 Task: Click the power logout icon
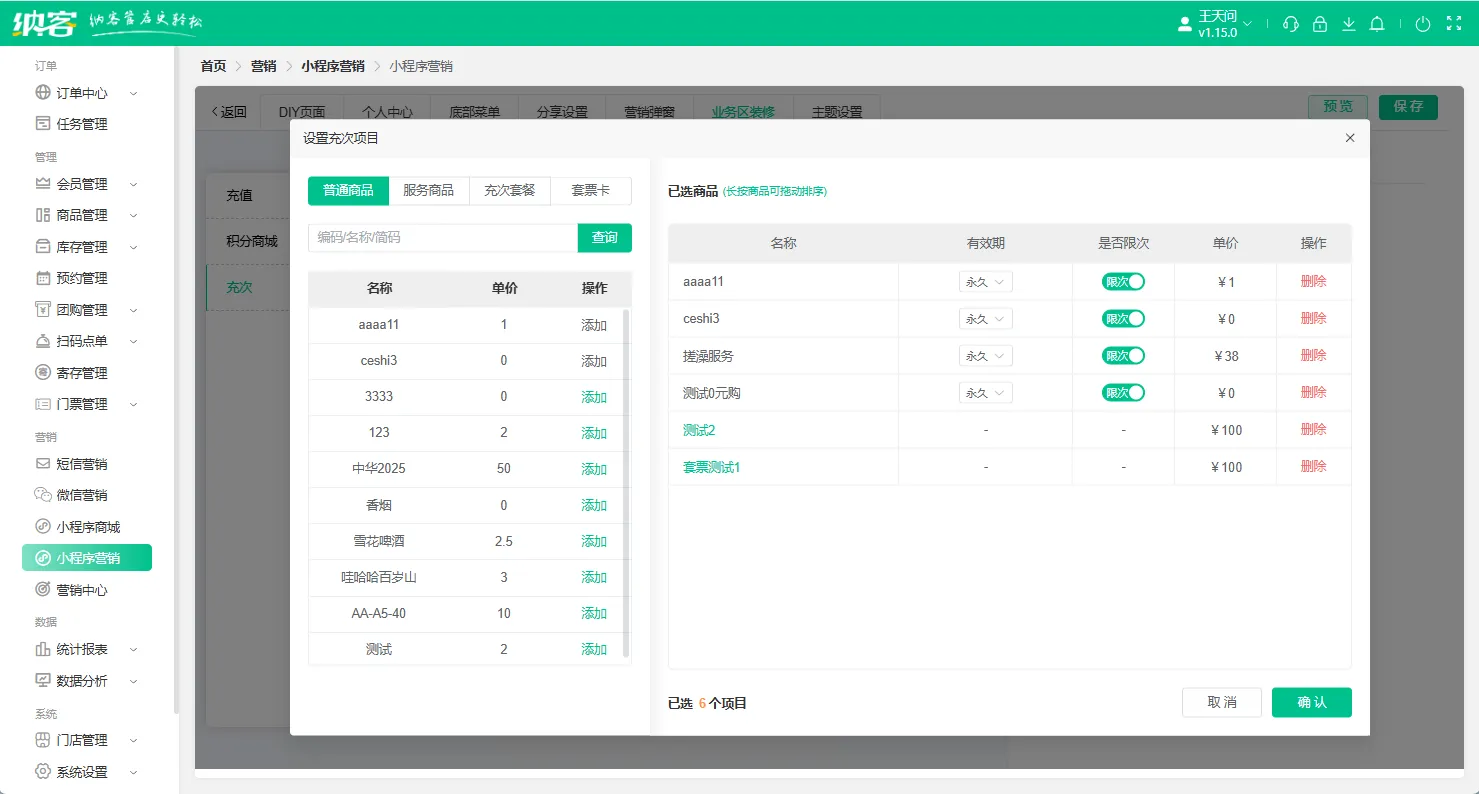pos(1422,23)
